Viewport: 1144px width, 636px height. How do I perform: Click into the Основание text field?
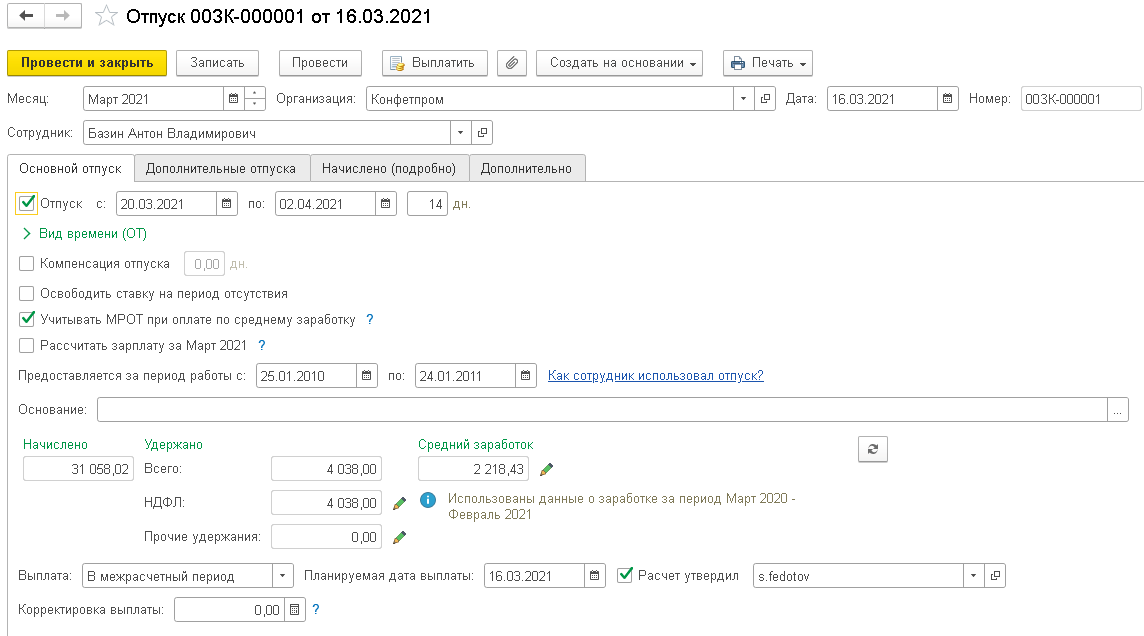pyautogui.click(x=600, y=409)
